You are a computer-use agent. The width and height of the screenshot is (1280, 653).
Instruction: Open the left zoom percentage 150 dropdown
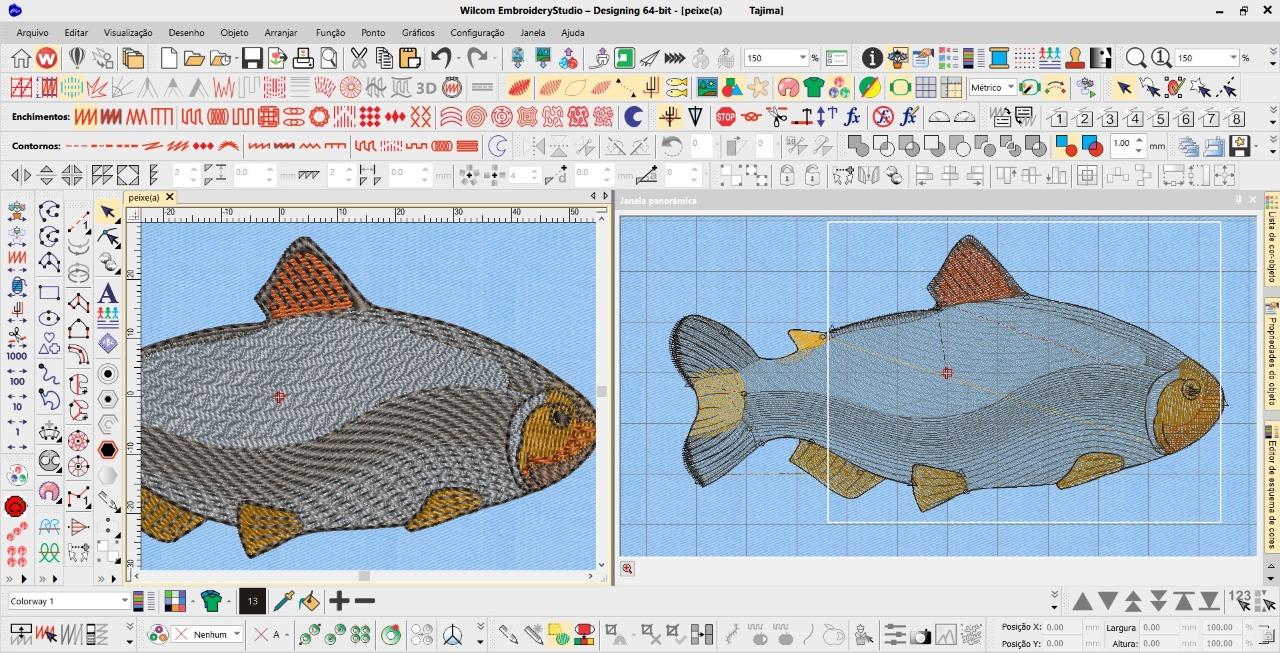802,59
